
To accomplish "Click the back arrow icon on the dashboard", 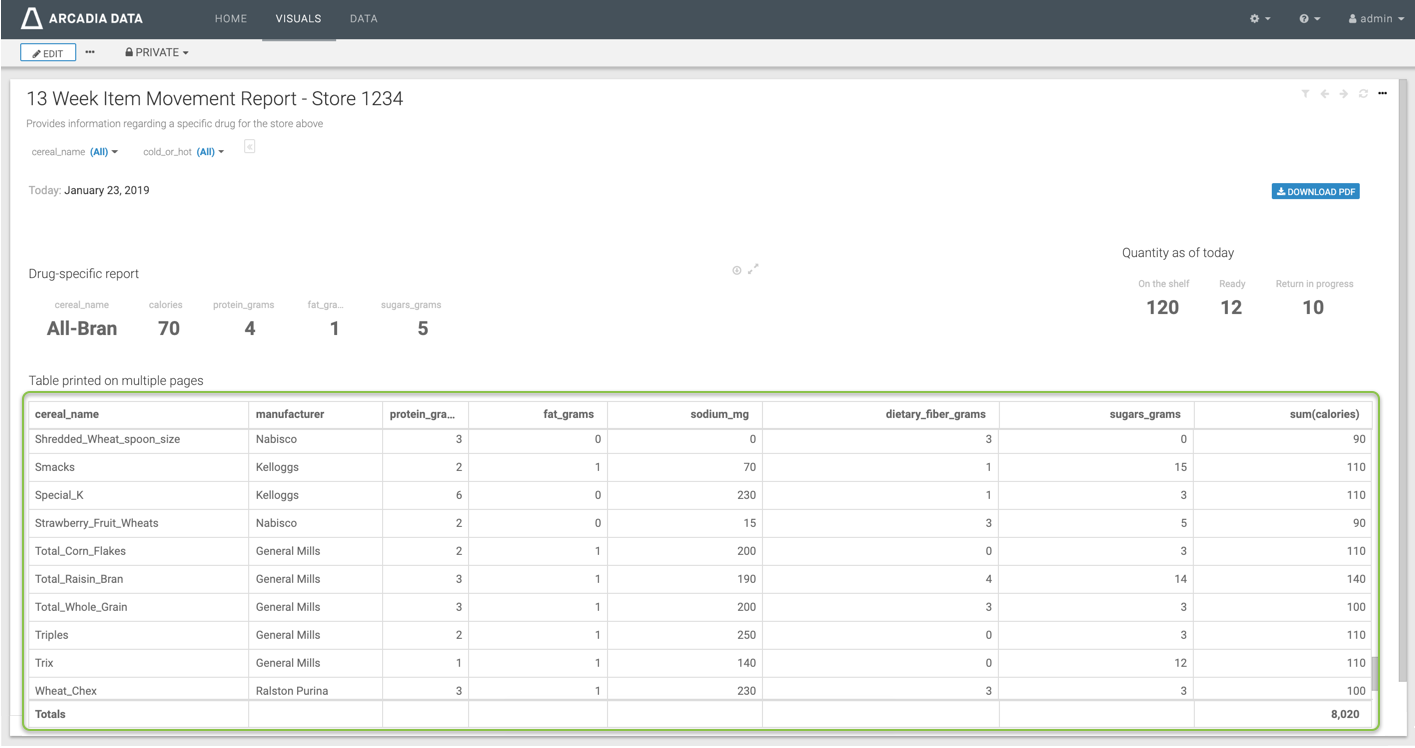I will click(x=1325, y=94).
